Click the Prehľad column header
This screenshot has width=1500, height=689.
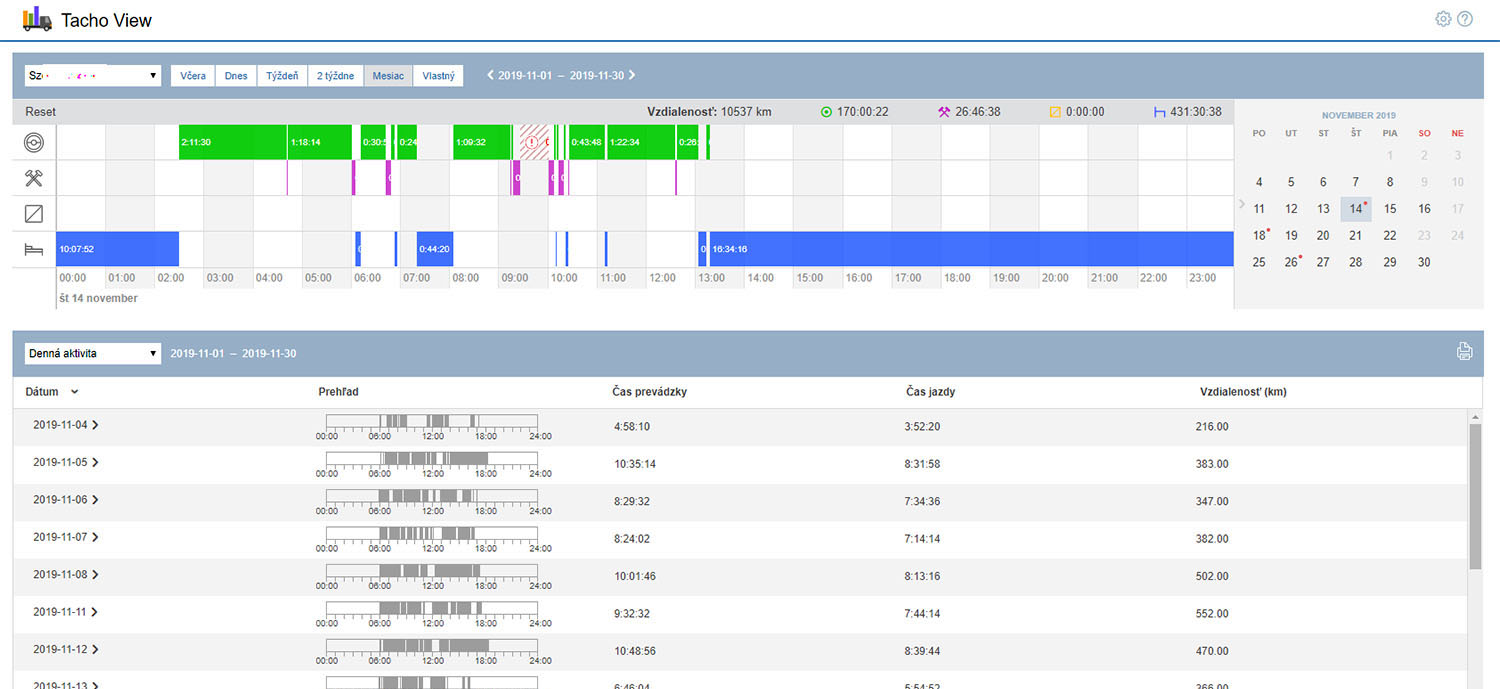(x=338, y=392)
